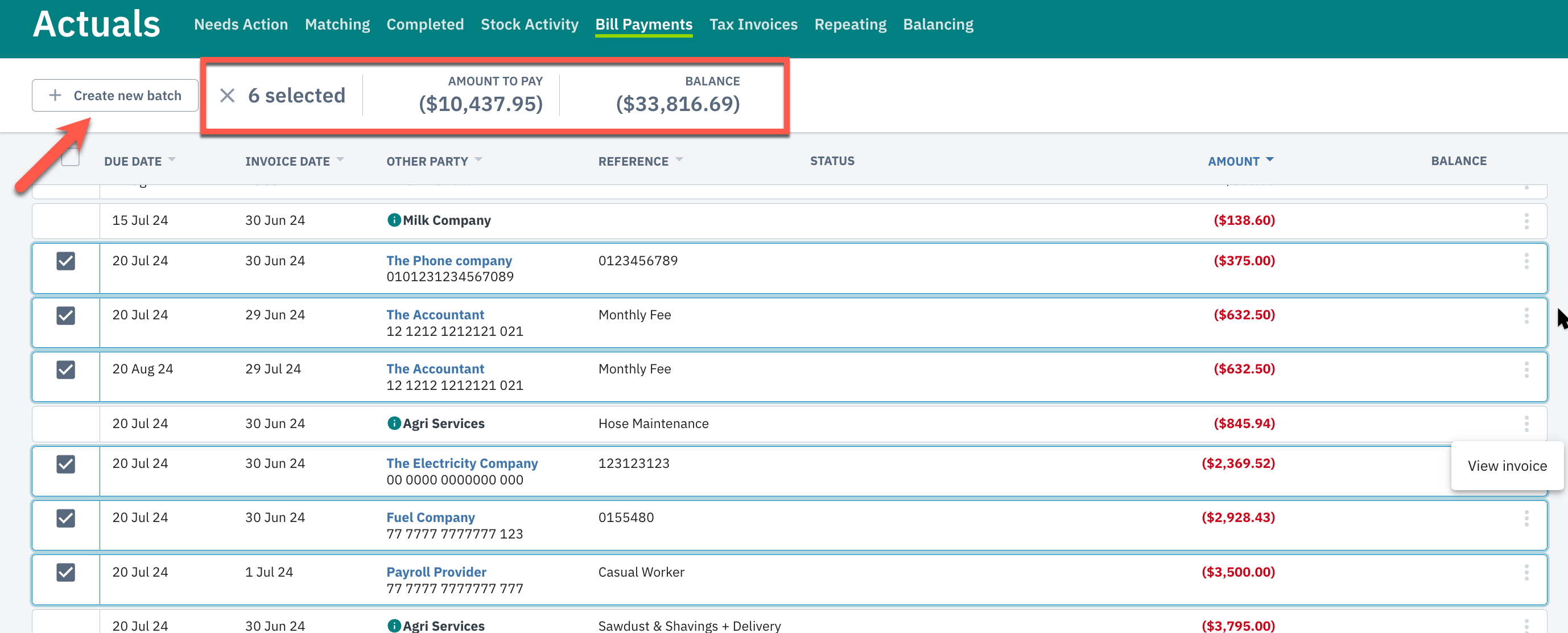Uncheck The Phone company bill

coord(66,261)
